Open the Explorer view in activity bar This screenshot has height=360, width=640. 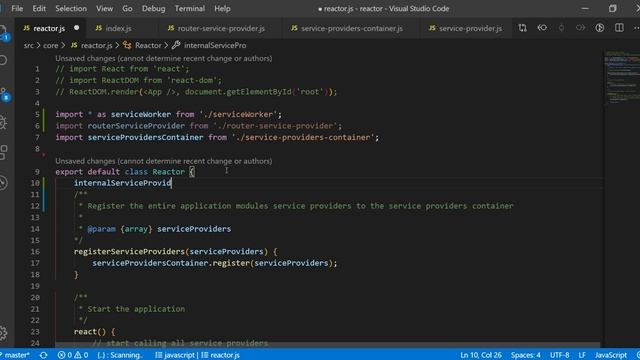point(3,32)
